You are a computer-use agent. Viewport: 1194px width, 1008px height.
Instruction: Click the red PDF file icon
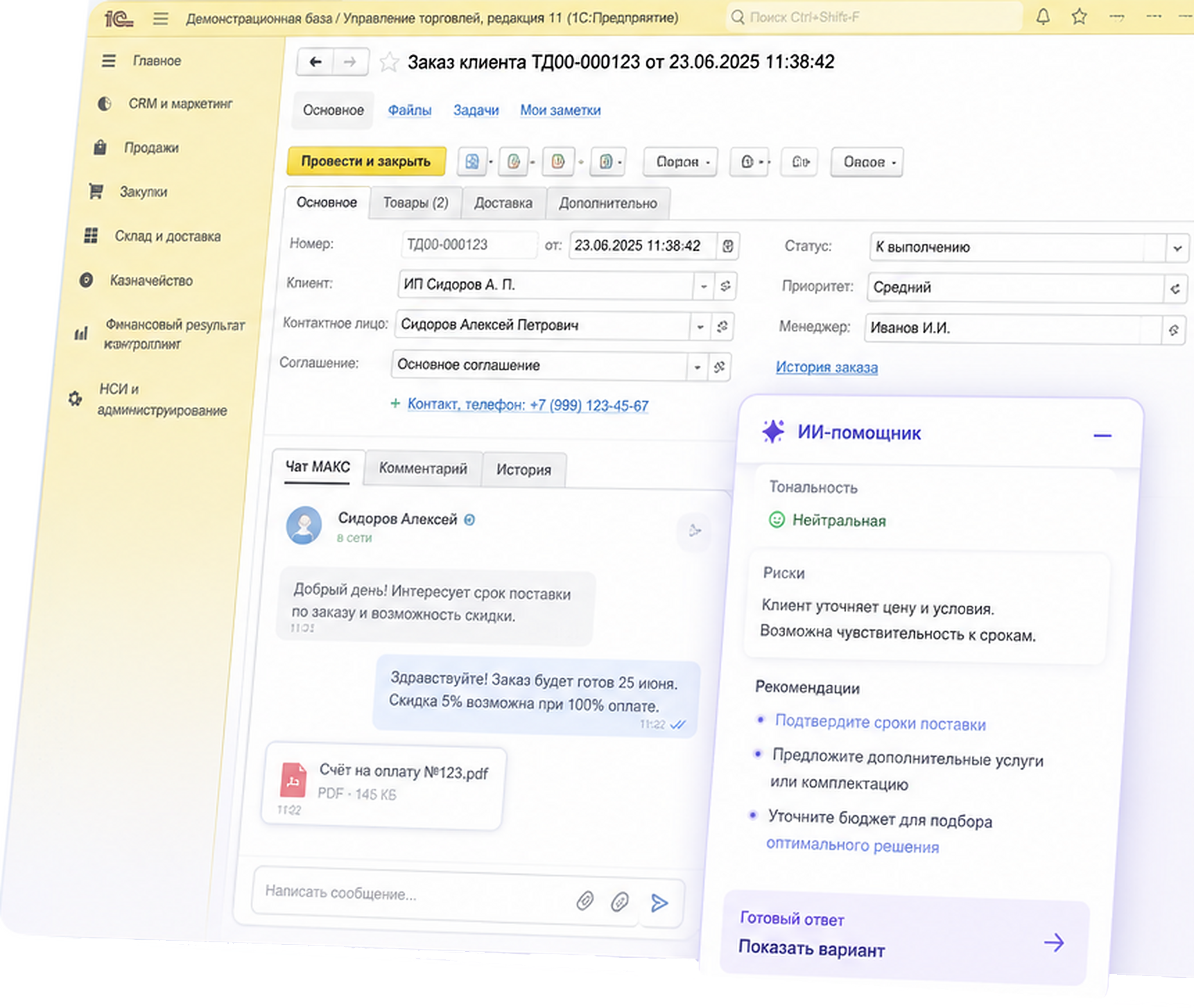point(293,780)
